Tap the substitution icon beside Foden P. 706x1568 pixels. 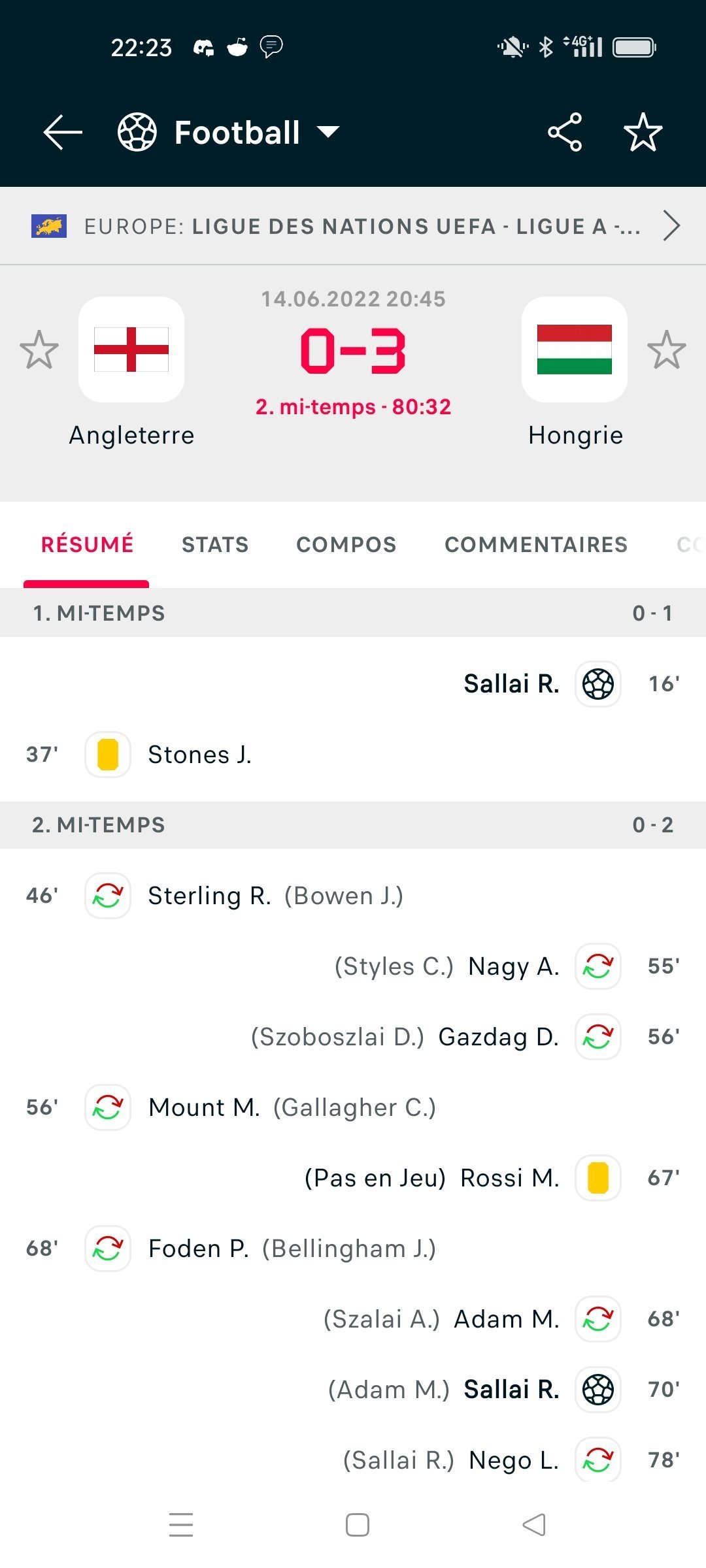click(x=108, y=1249)
